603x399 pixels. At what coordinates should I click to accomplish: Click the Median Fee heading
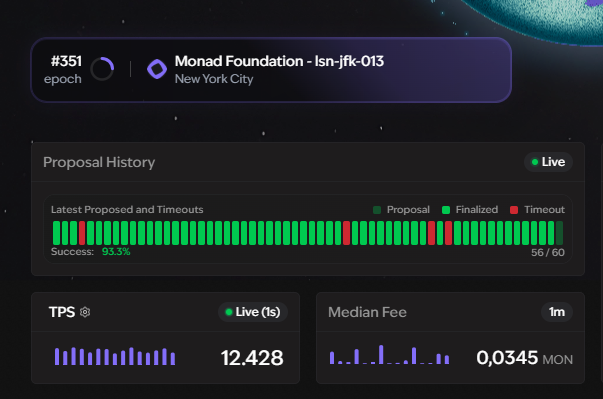(x=367, y=312)
